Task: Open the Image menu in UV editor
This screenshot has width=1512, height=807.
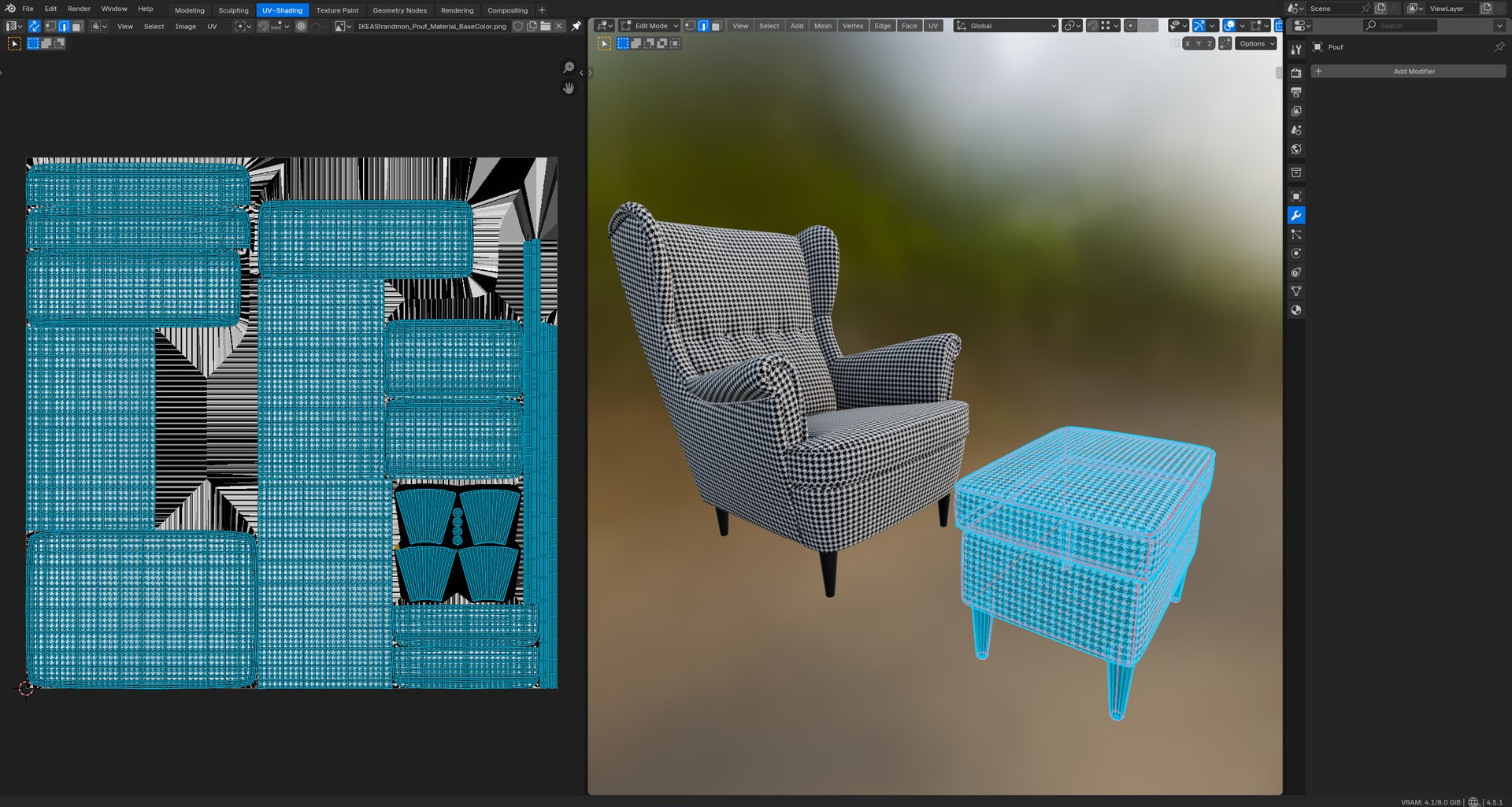Action: [x=185, y=27]
